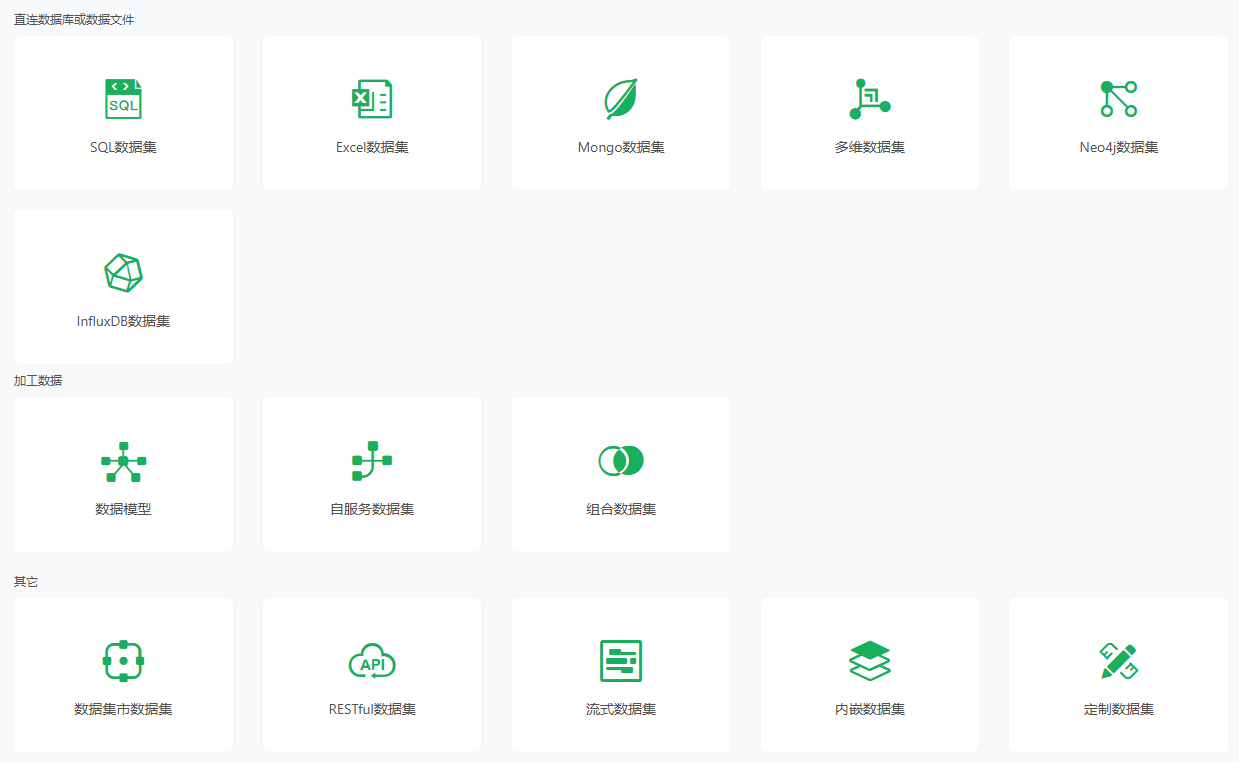Select the 多维数据集 label
This screenshot has width=1239, height=762.
[870, 148]
